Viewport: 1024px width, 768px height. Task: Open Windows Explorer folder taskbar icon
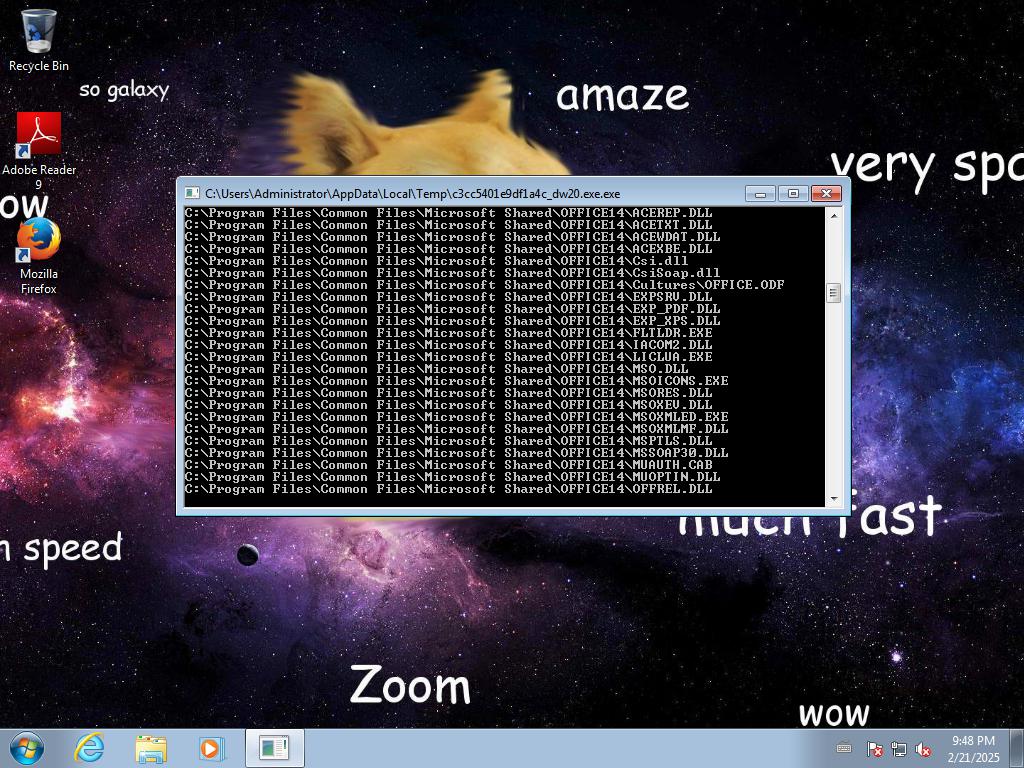tap(151, 748)
